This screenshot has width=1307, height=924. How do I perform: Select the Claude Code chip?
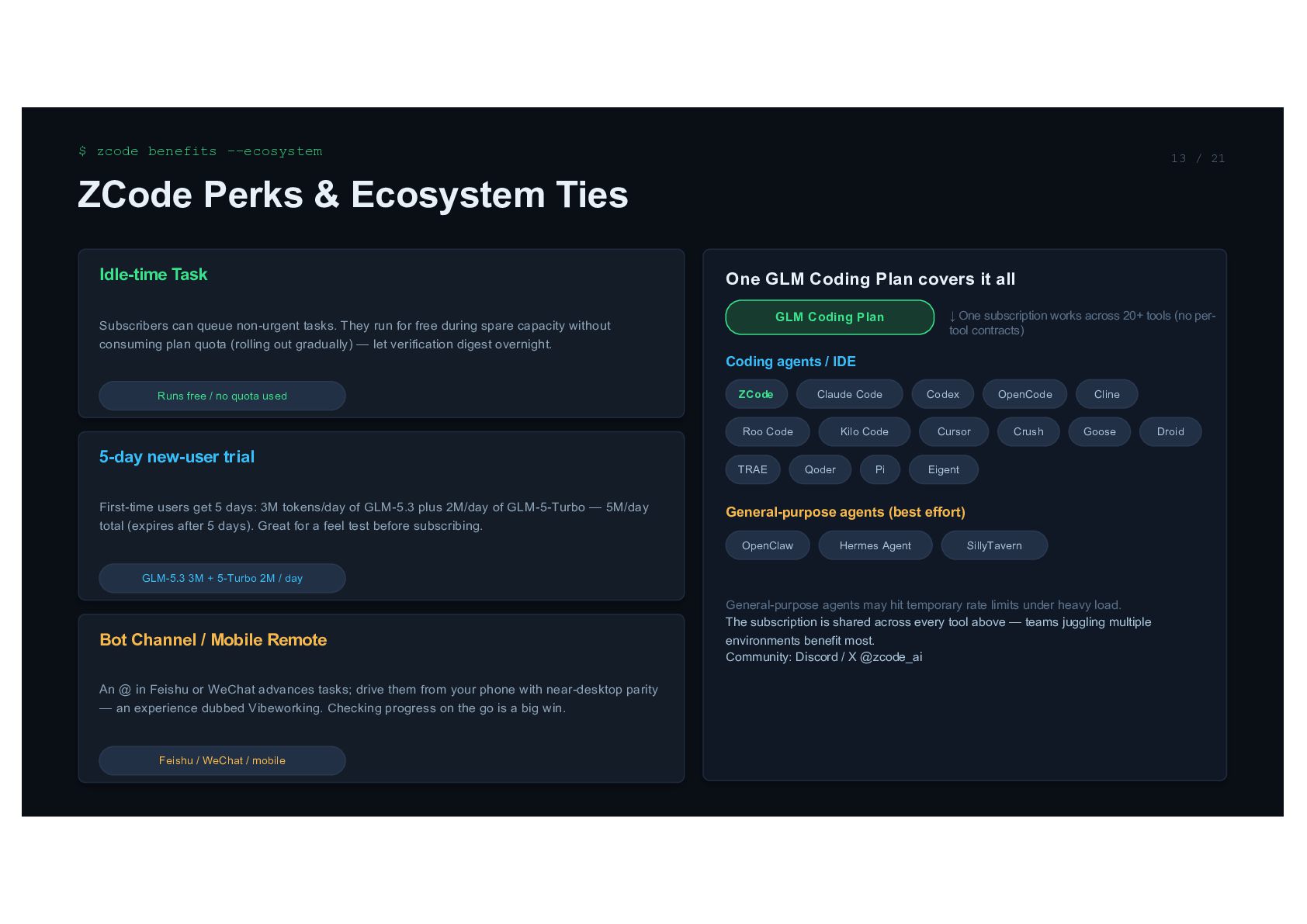point(849,394)
